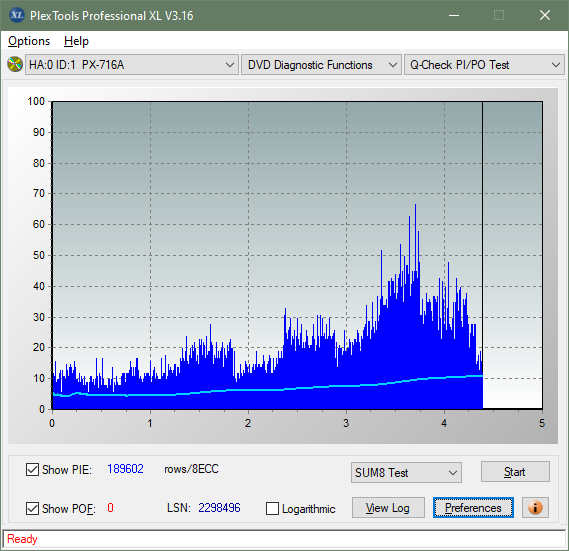Open the Q-Check PI/PO Test dropdown
Viewport: 569px width, 551px height.
coord(484,65)
